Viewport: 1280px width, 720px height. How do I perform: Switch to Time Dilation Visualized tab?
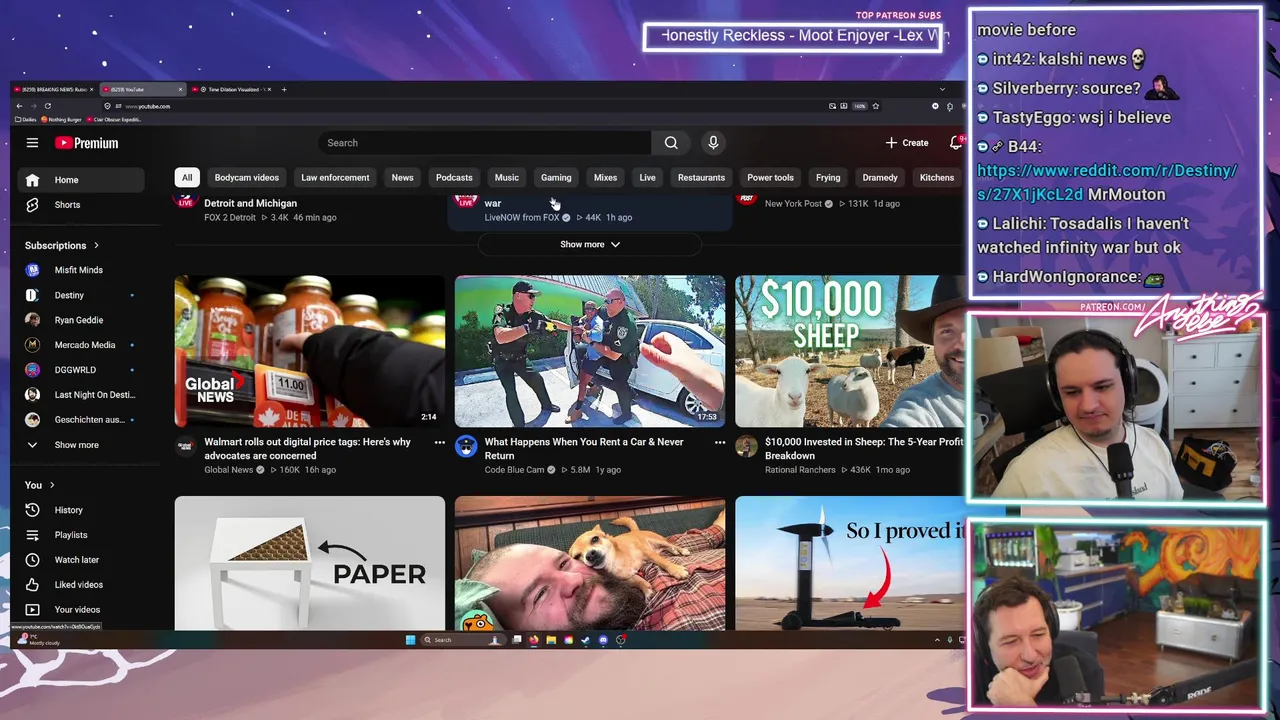click(x=231, y=89)
